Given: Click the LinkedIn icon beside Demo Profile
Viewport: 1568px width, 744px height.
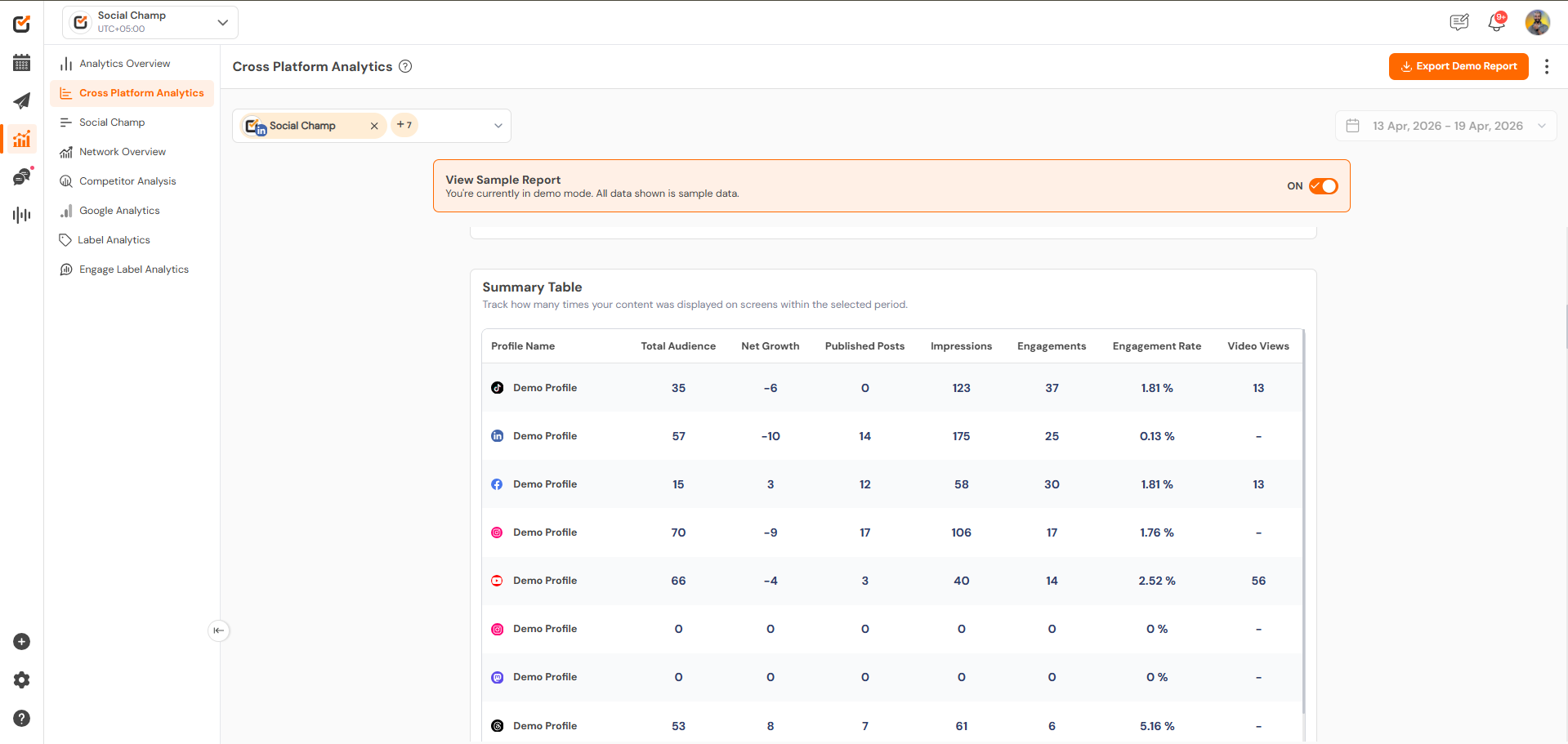Looking at the screenshot, I should (x=497, y=435).
